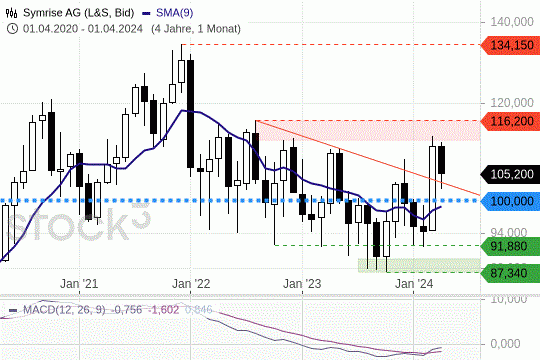Click the Jan '21 time axis label
The height and width of the screenshot is (360, 540).
pyautogui.click(x=79, y=284)
